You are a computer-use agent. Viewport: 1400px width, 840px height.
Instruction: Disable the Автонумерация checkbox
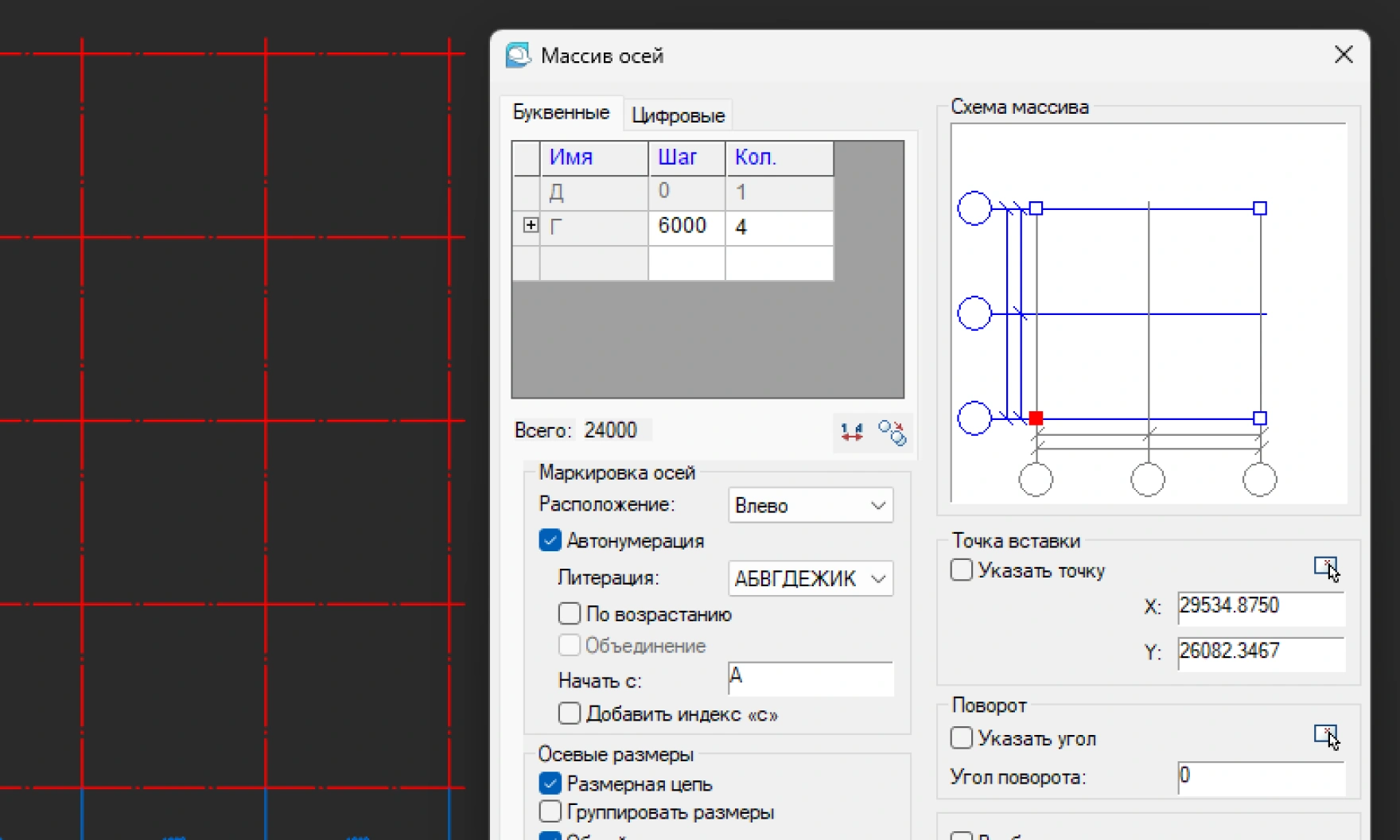click(x=550, y=541)
